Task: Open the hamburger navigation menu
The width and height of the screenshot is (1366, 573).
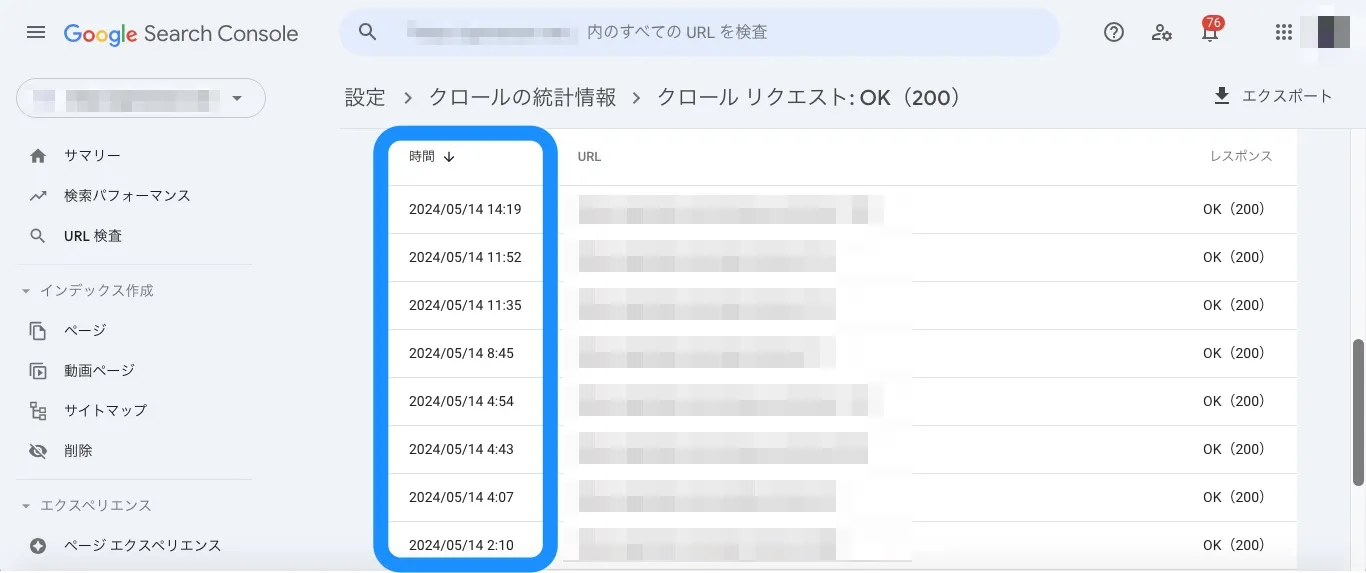Action: tap(36, 32)
